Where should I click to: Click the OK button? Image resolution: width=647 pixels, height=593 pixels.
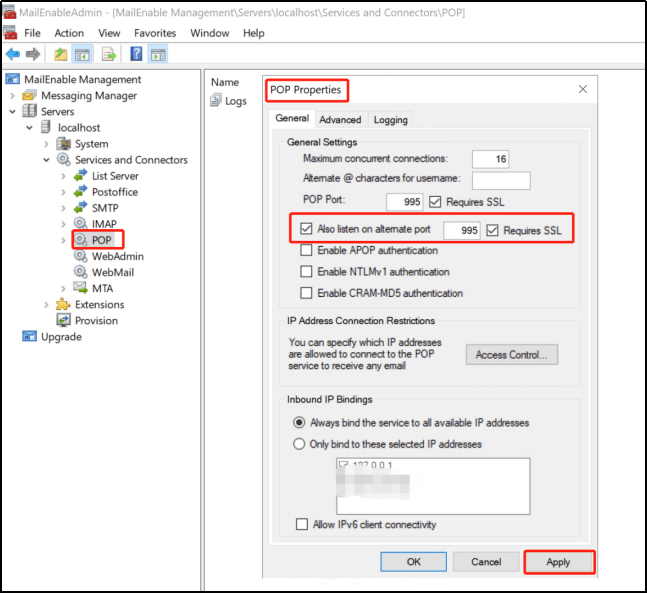[413, 562]
